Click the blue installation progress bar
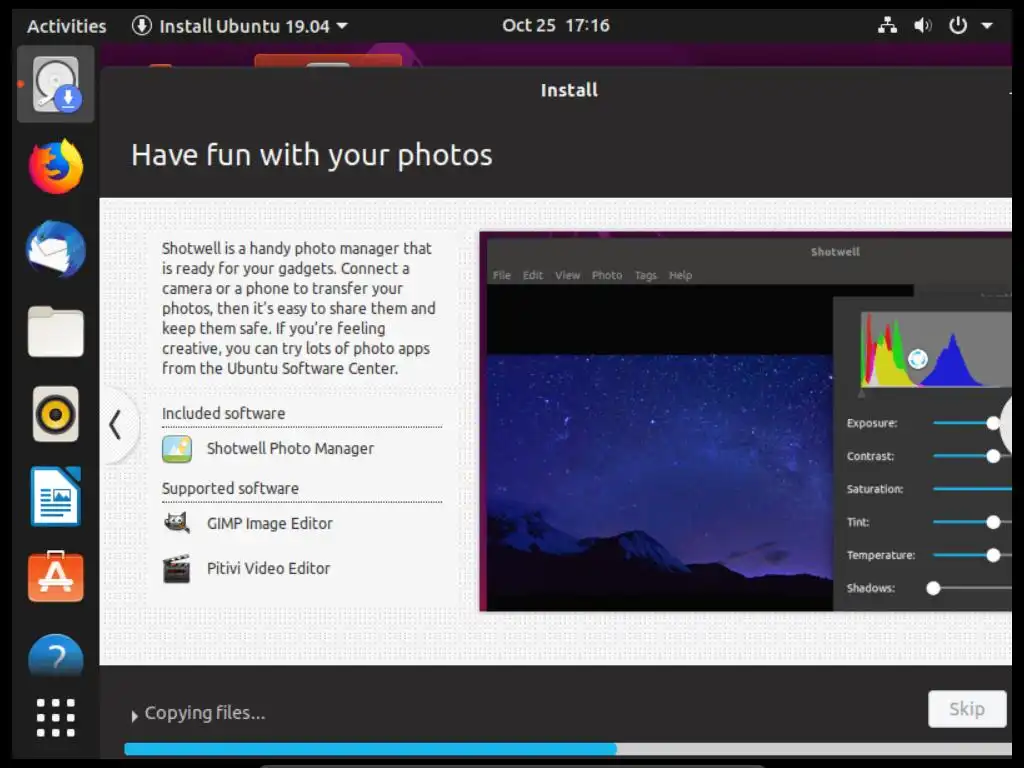Screen dimensions: 1024x768 coord(370,749)
